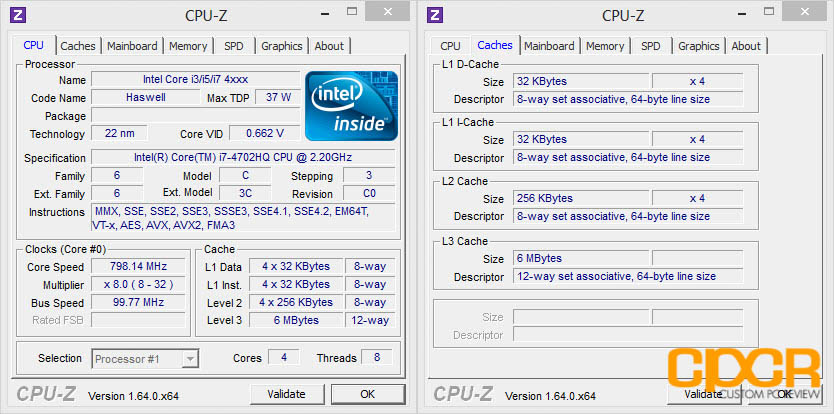Click the L1 Inst. value '4 x 32 KBytes'
Image resolution: width=834 pixels, height=414 pixels.
(x=296, y=284)
